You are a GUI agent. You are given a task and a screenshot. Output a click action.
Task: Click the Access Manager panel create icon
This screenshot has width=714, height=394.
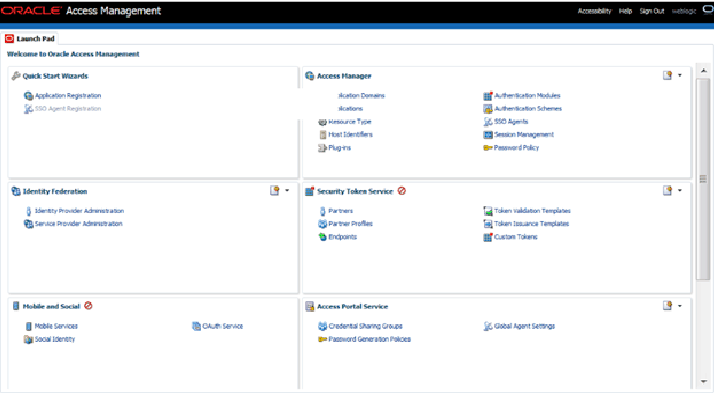(667, 76)
